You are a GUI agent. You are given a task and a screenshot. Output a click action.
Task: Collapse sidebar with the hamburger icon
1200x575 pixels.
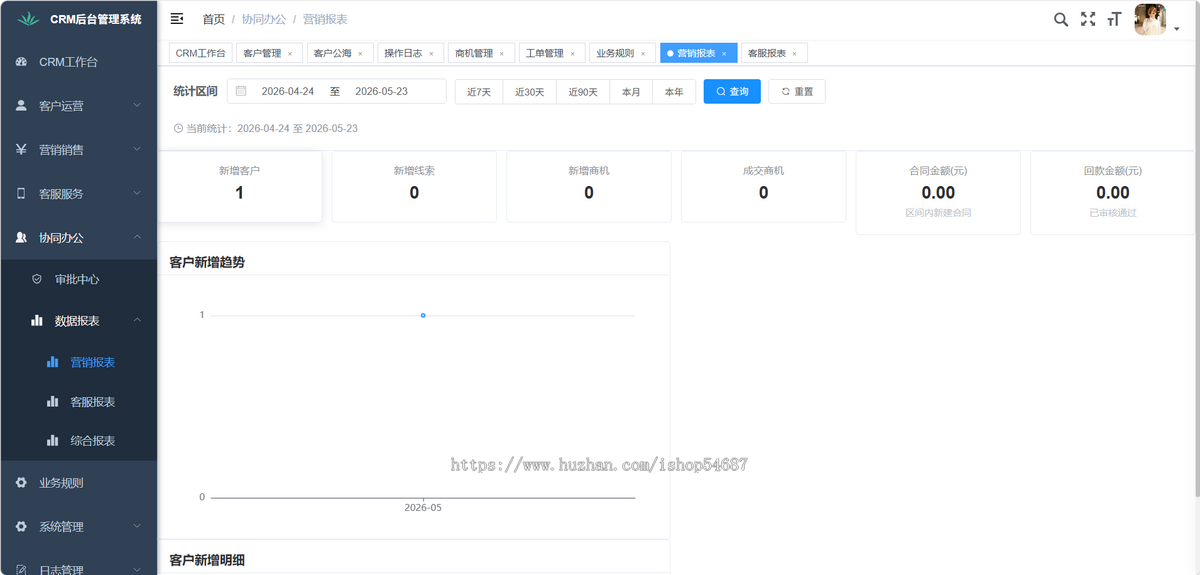point(177,19)
